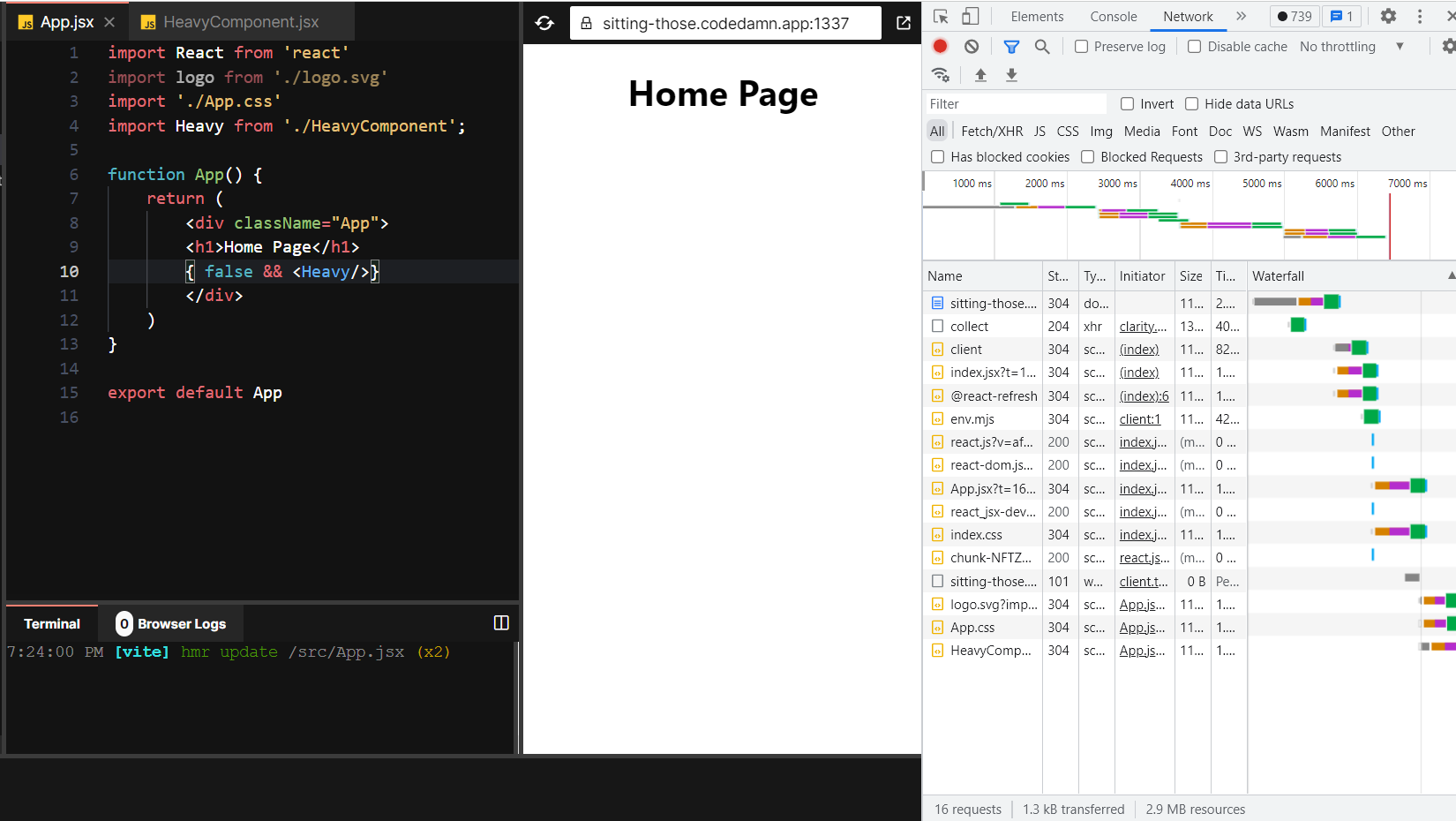Reload the preview browser

544,23
